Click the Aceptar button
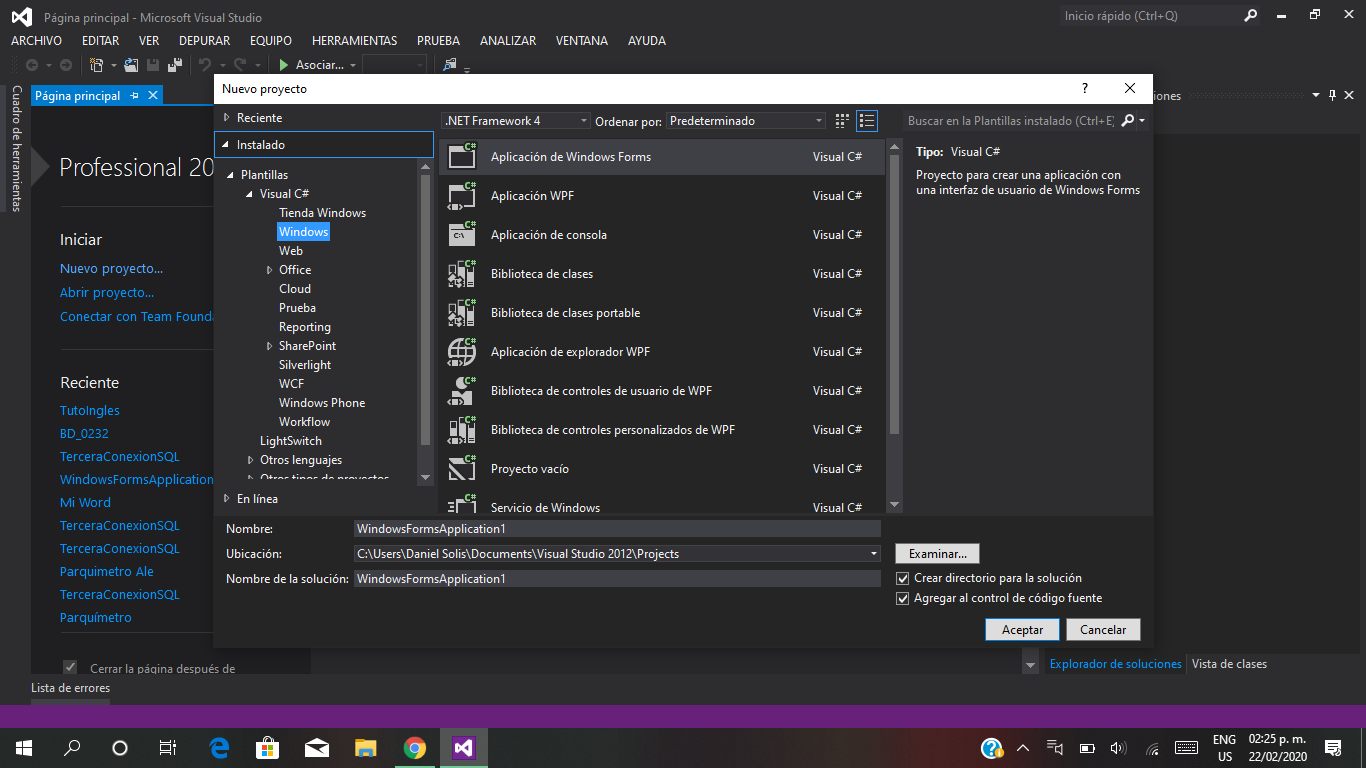This screenshot has height=768, width=1366. (x=1022, y=630)
